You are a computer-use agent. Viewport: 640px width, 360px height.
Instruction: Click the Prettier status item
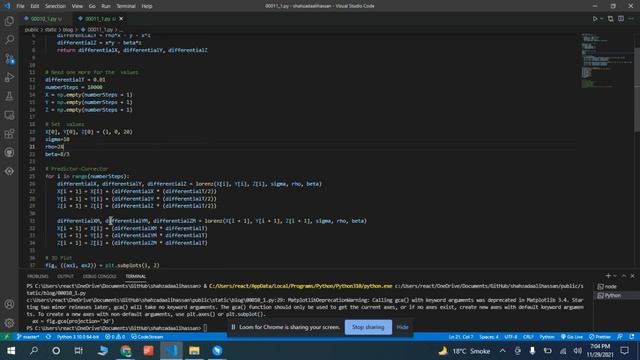[x=600, y=337]
